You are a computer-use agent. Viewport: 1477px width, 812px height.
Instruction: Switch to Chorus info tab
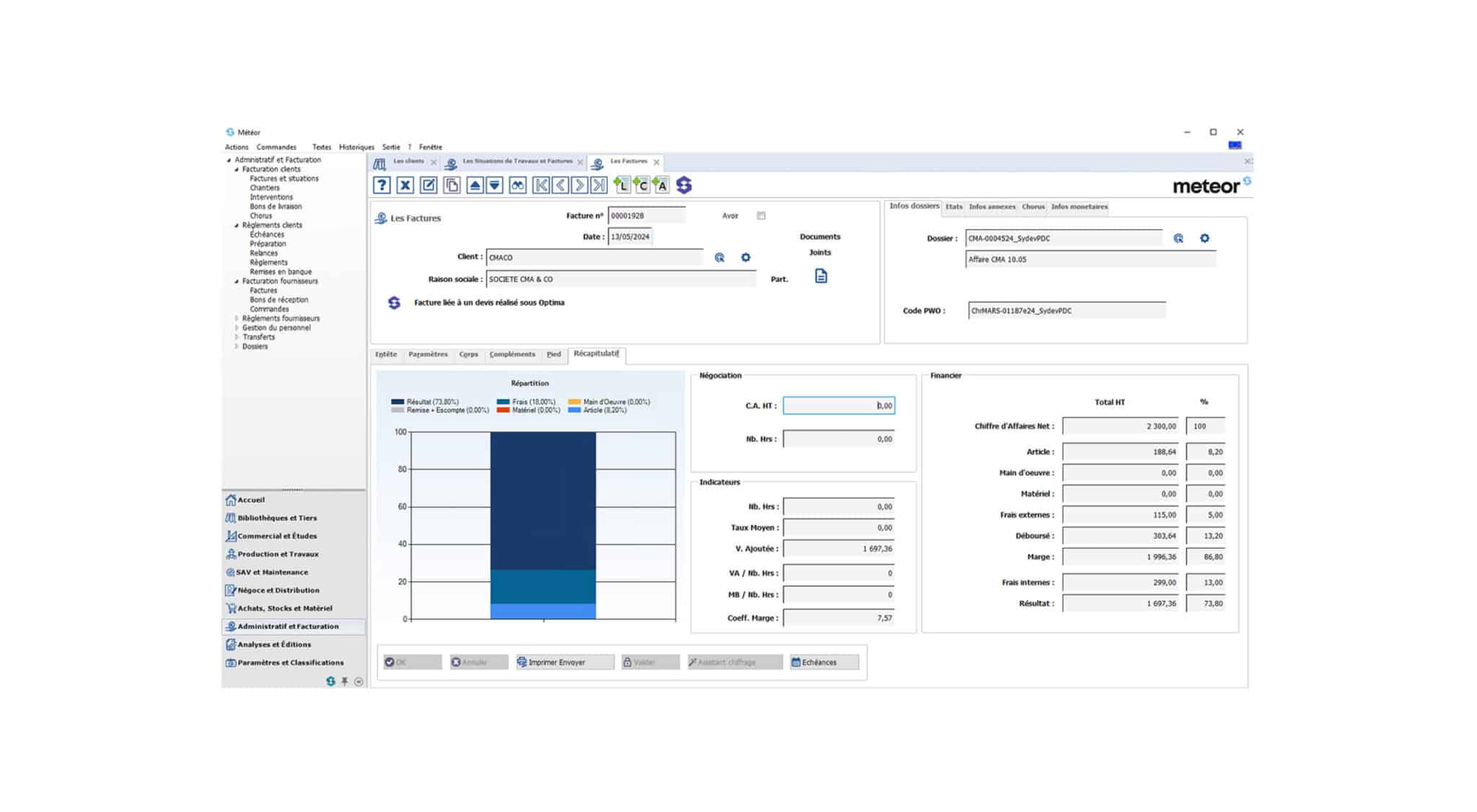point(1033,207)
